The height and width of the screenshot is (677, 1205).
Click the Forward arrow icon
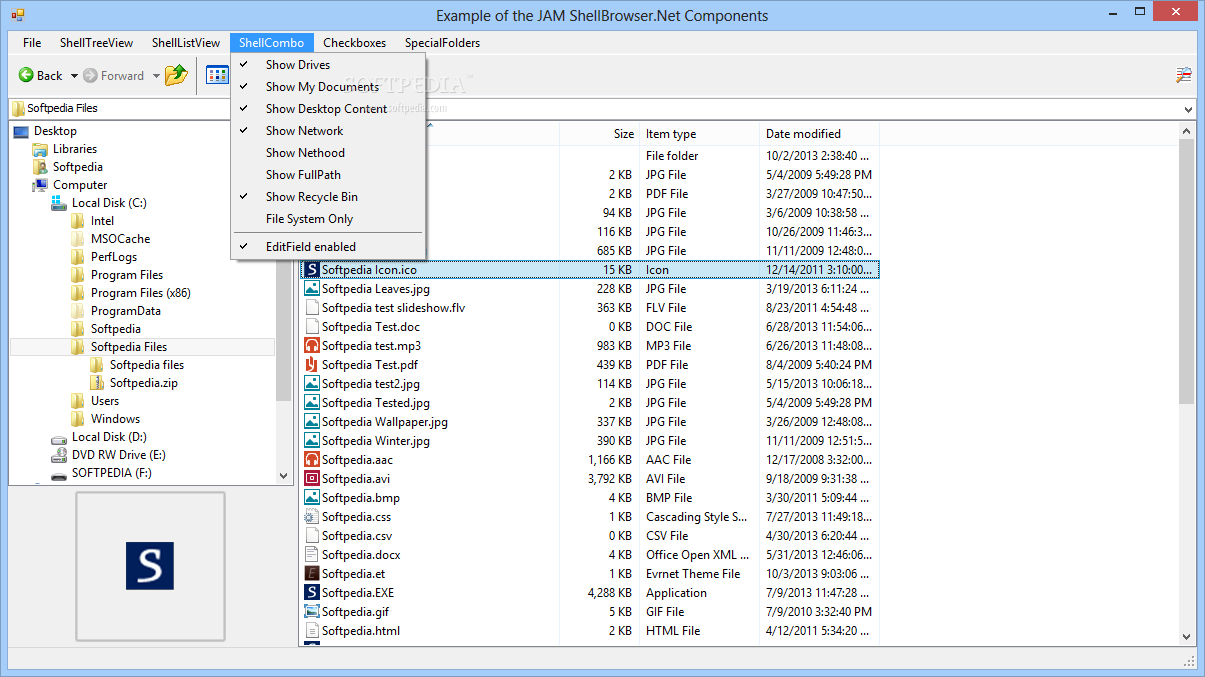tap(90, 75)
